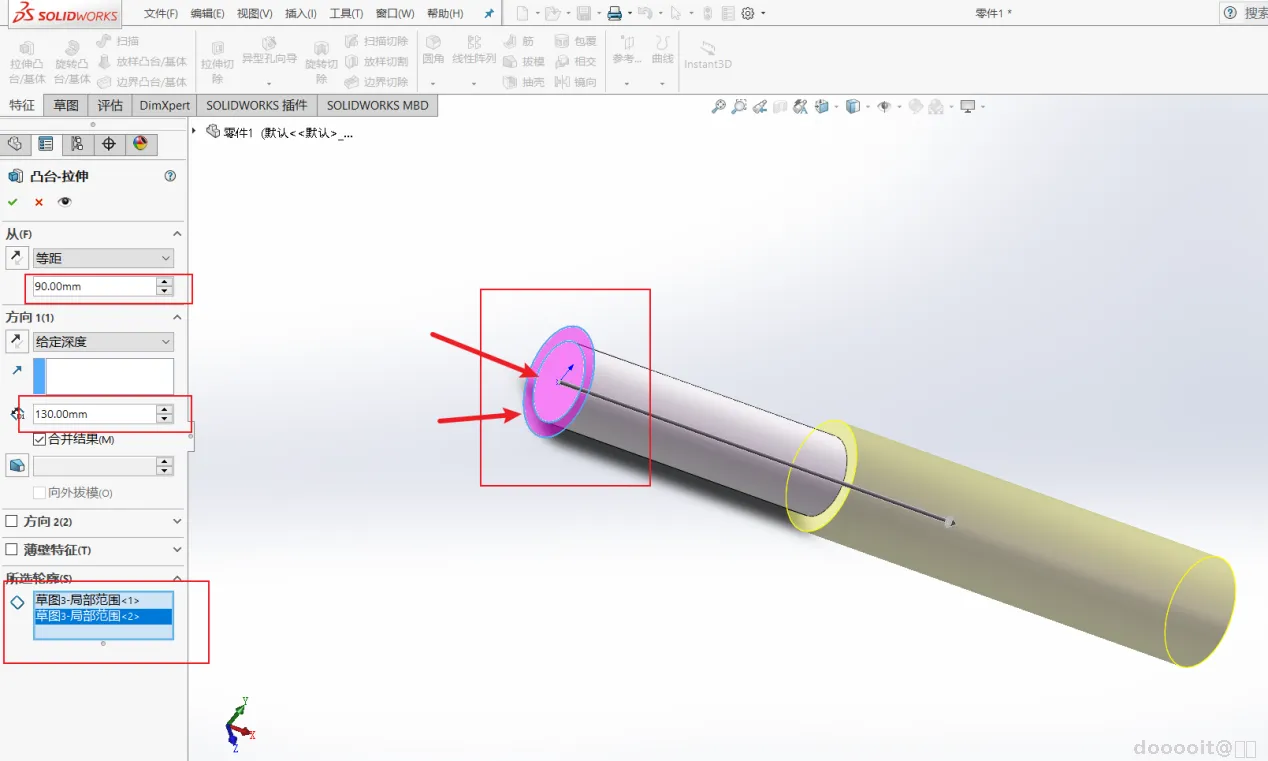This screenshot has width=1268, height=761.
Task: Toggle detailed preview eye icon
Action: [x=65, y=202]
